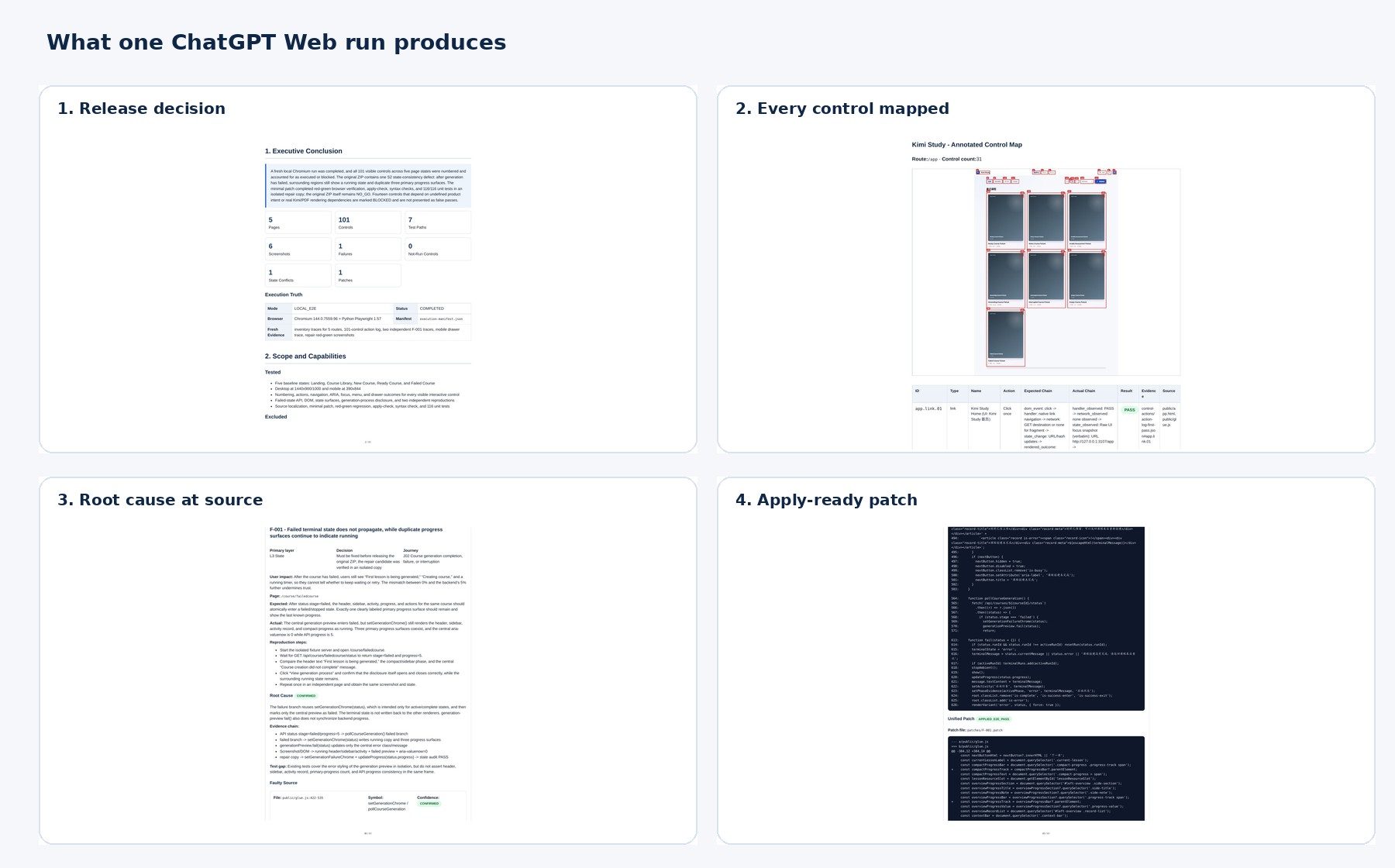Click the '1. Executive Conclusion' section title
The image size is (1395, 868).
pyautogui.click(x=303, y=151)
